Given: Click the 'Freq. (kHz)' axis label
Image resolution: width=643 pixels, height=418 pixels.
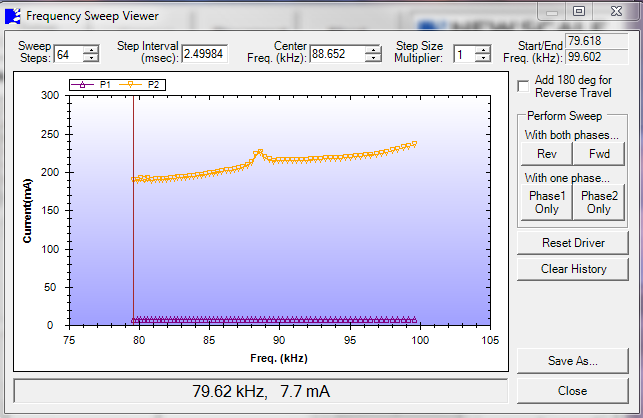Looking at the screenshot, I should click(279, 358).
